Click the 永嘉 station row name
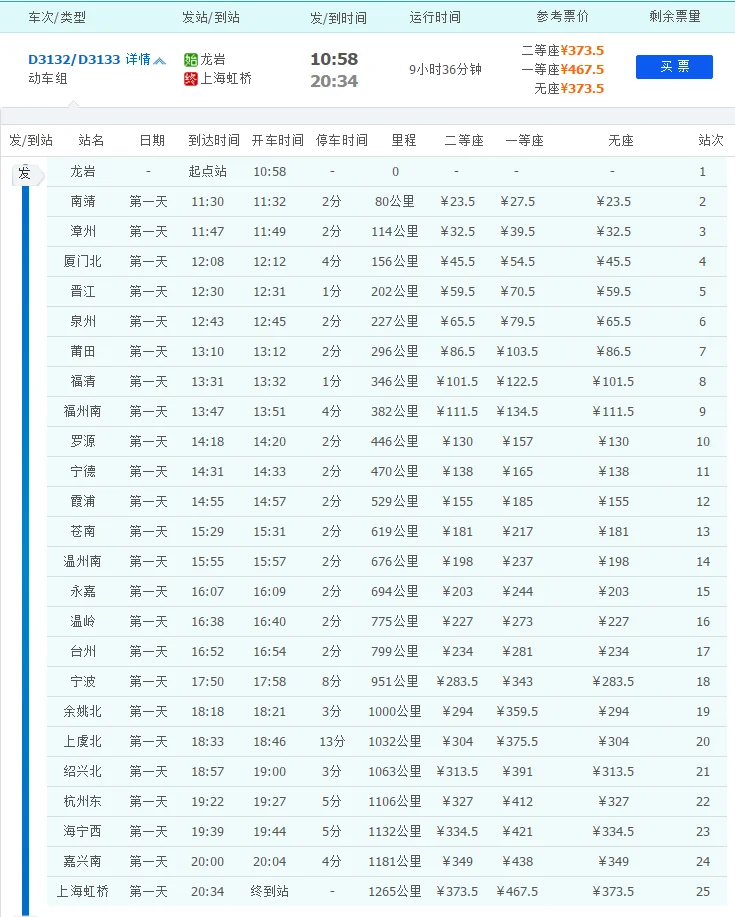Viewport: 735px width, 917px height. (x=82, y=591)
